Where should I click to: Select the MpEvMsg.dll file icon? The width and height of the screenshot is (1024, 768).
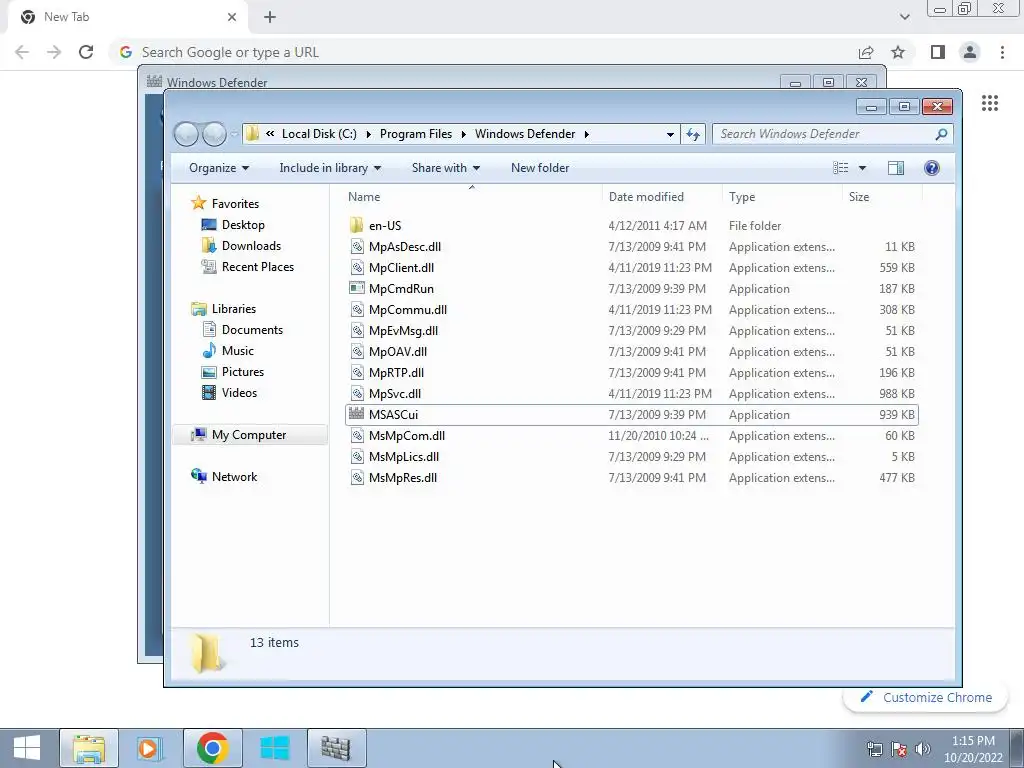357,330
